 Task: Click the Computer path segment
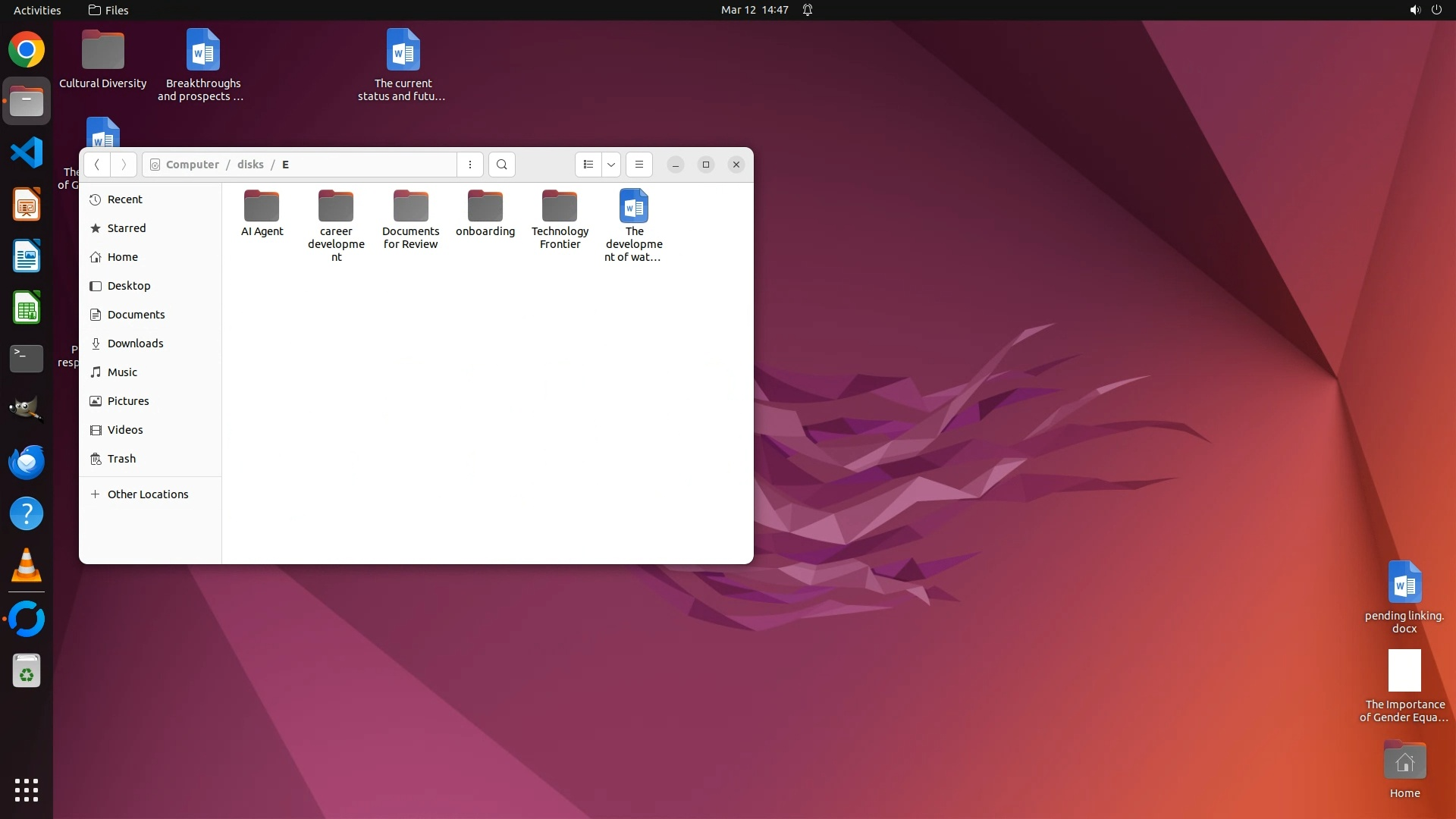192,165
